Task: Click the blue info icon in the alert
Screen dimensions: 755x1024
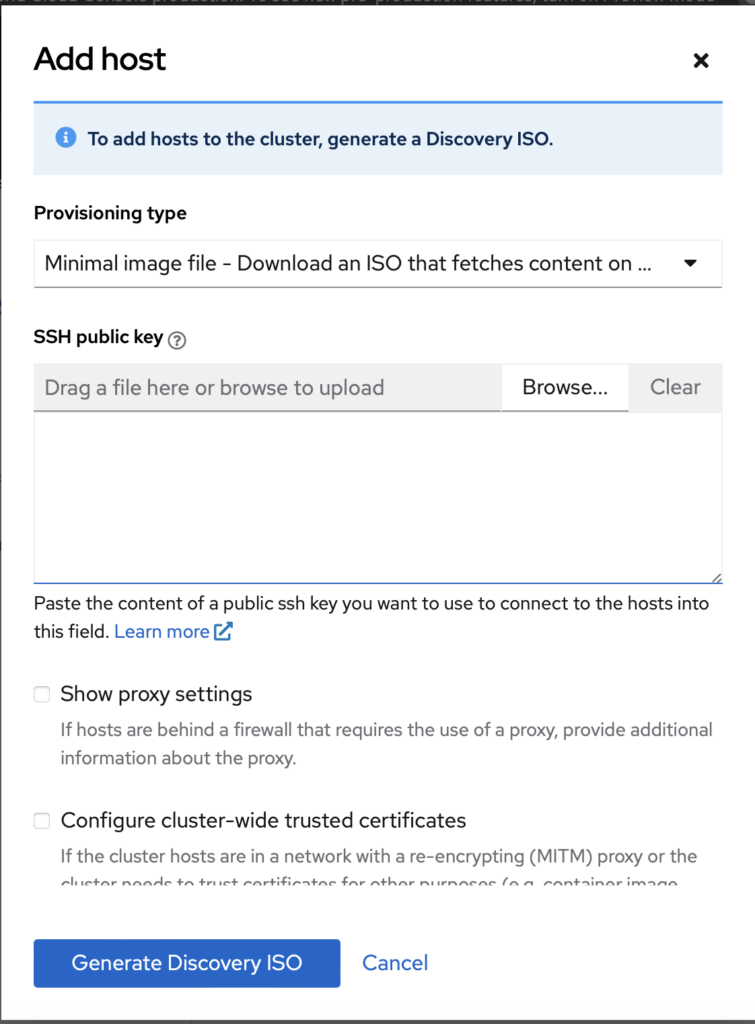Action: click(x=66, y=138)
